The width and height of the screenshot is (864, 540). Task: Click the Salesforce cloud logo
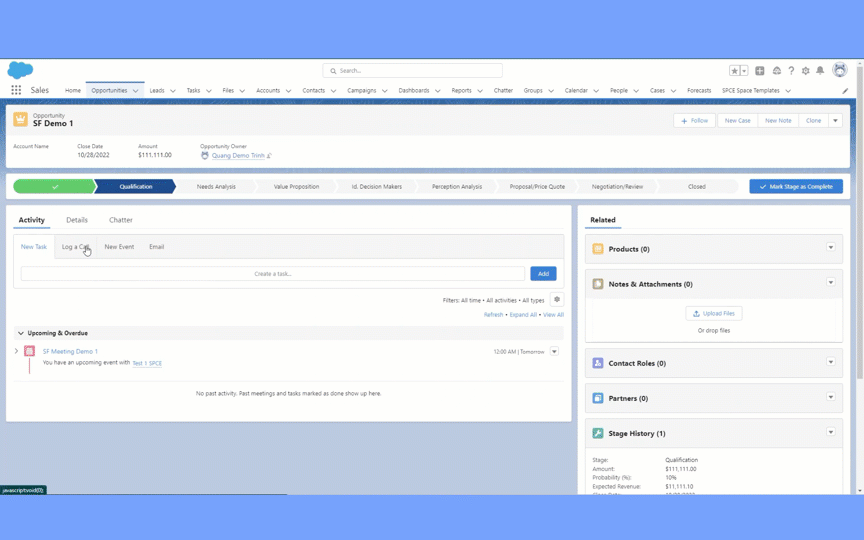(x=20, y=71)
